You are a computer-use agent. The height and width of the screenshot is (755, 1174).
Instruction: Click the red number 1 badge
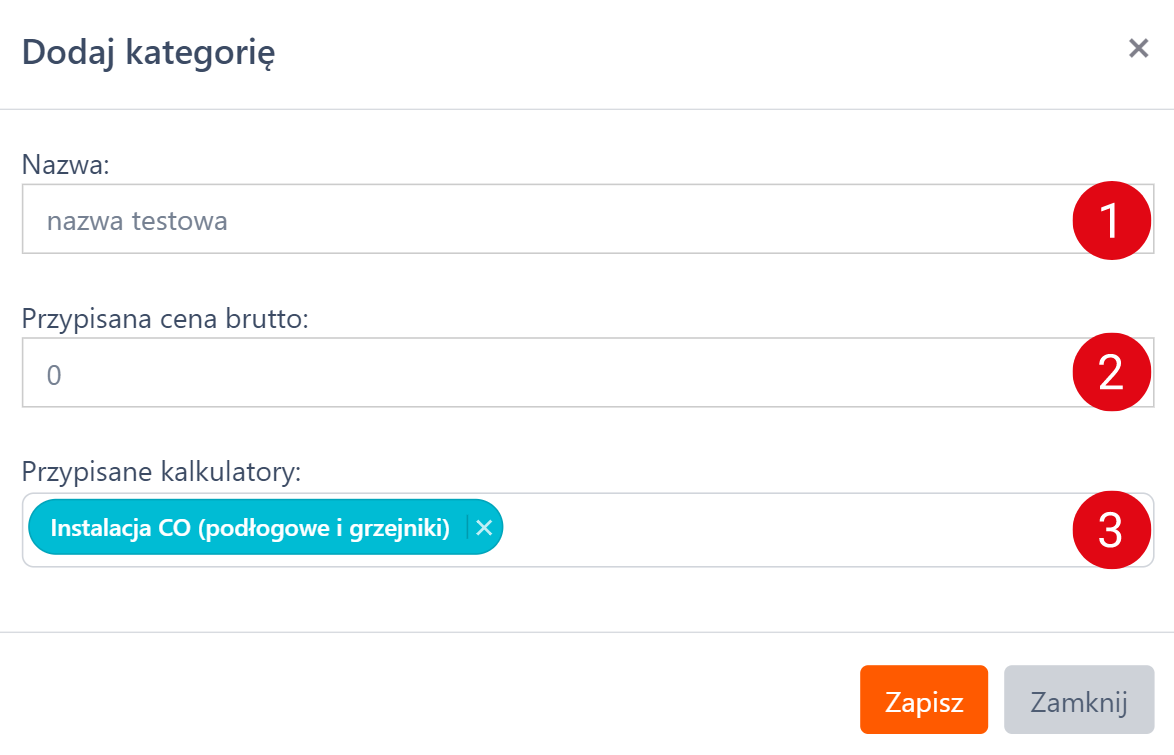point(1112,220)
